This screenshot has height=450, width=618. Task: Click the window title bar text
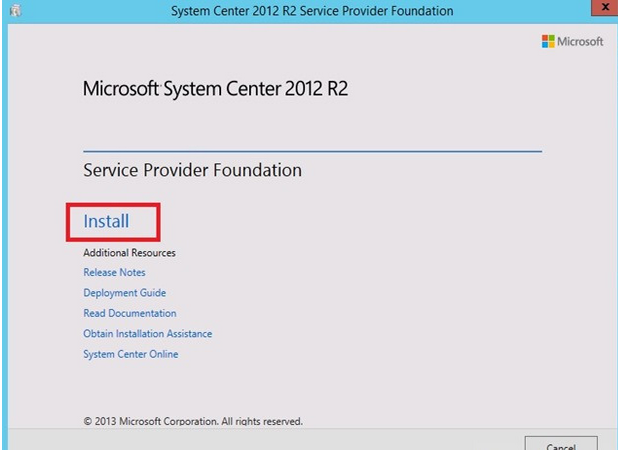click(312, 11)
